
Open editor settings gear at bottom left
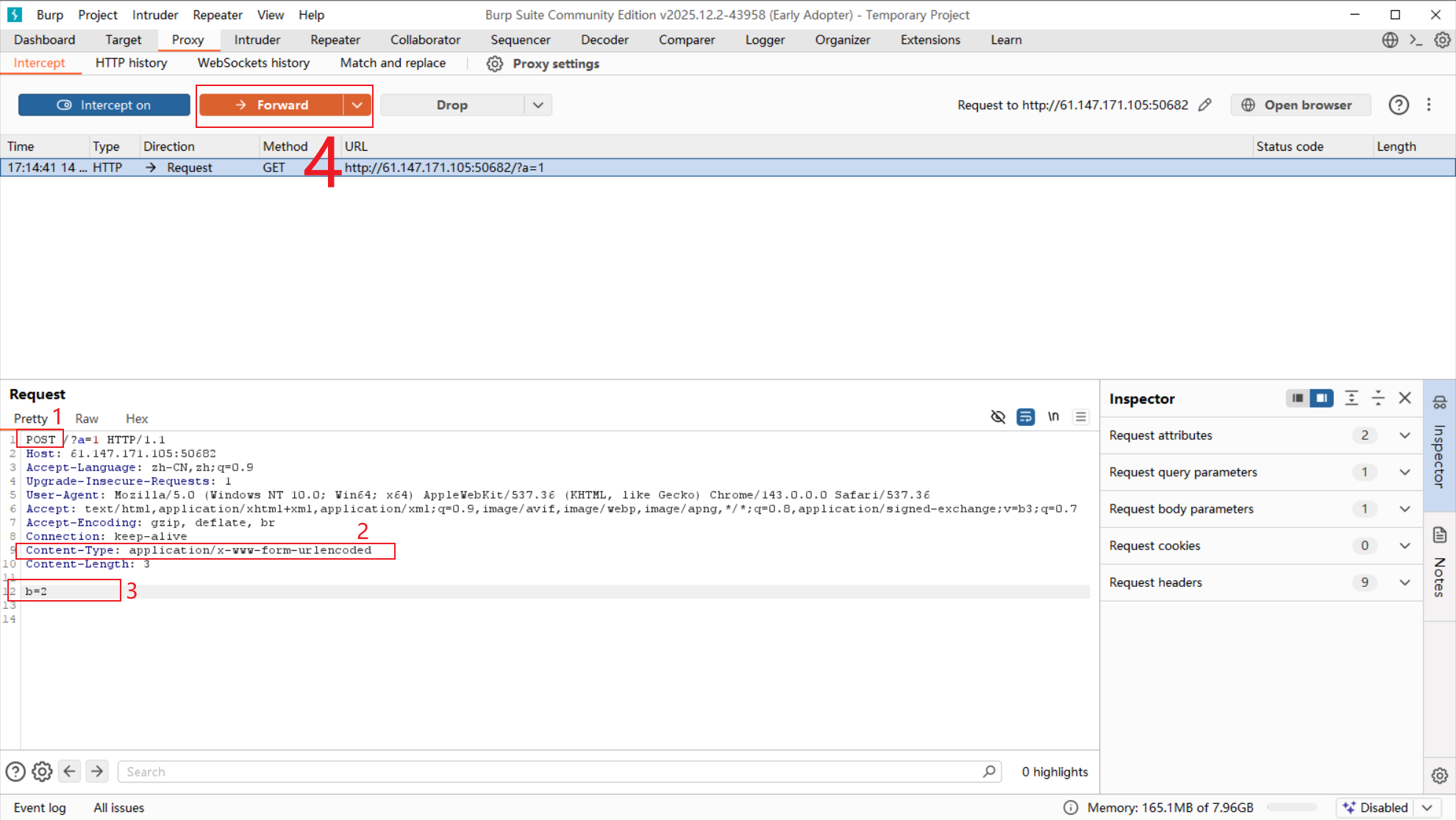click(x=42, y=771)
